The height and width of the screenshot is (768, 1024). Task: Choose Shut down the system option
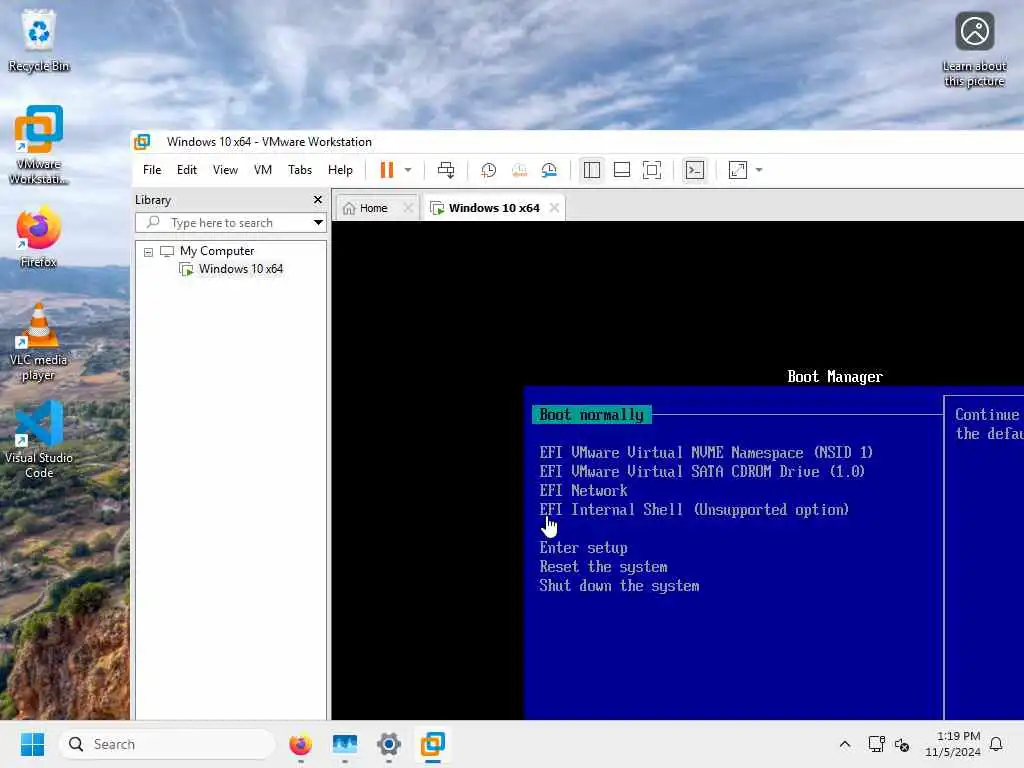click(x=619, y=586)
